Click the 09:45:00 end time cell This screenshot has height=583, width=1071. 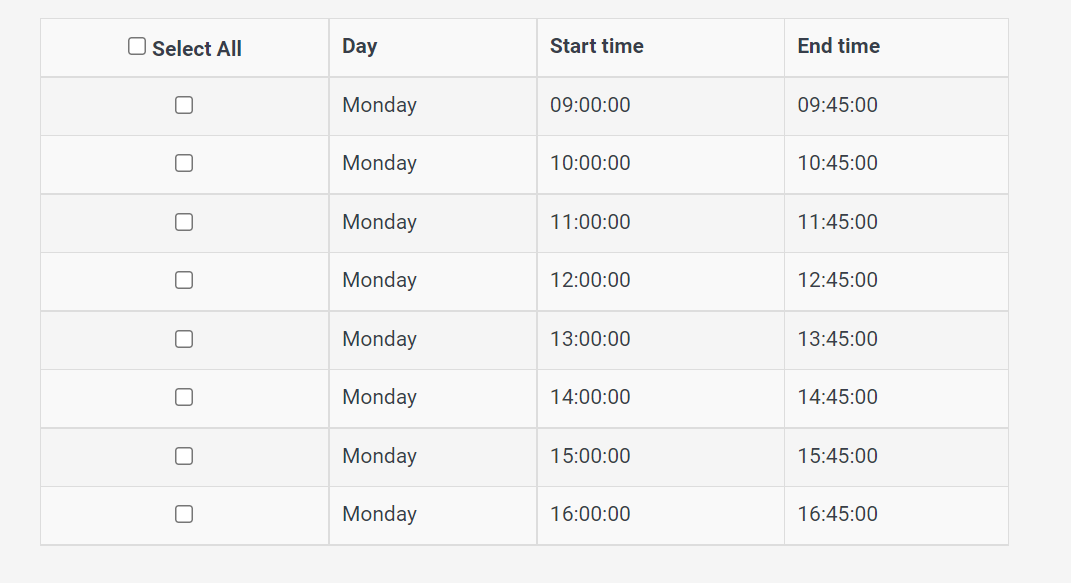(837, 105)
